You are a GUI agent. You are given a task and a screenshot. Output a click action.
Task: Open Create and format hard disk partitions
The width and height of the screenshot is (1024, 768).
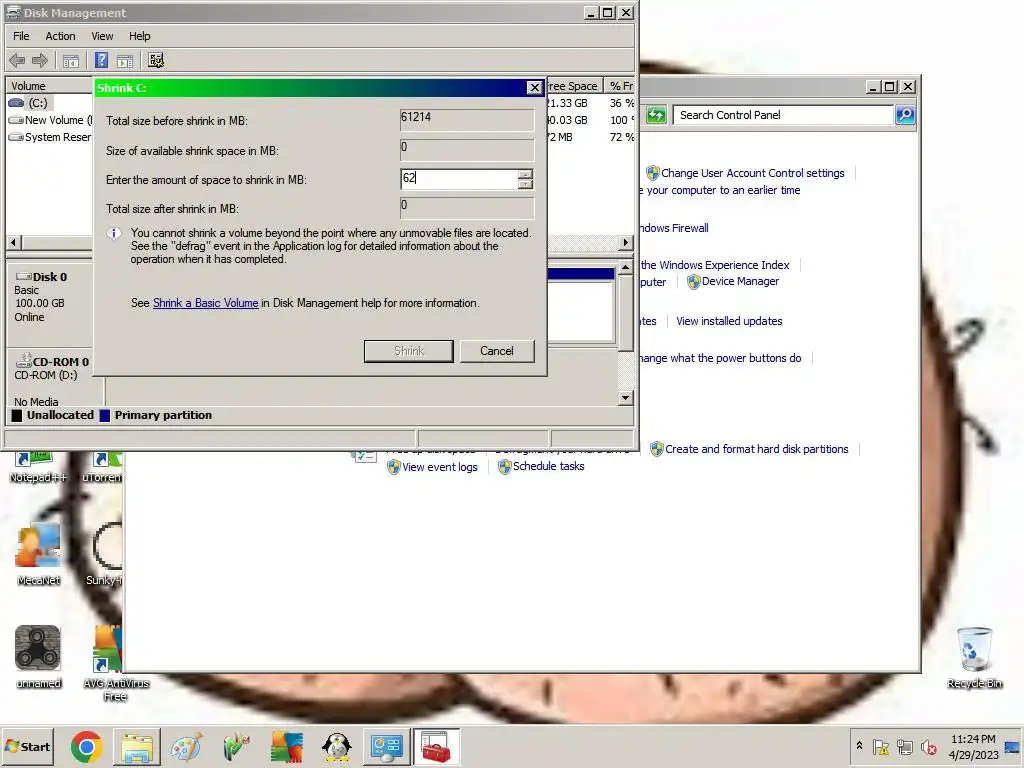click(x=756, y=449)
